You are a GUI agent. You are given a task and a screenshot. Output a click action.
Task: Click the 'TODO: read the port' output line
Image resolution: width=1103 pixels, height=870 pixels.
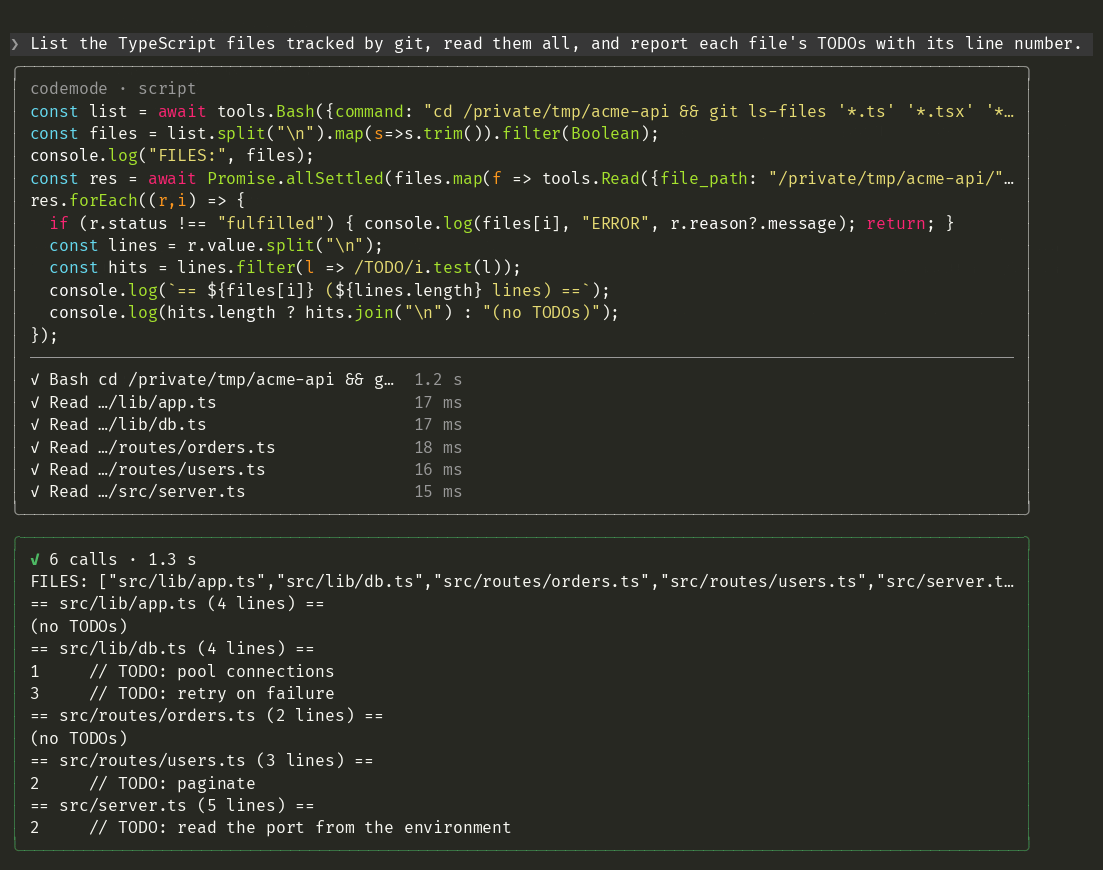[x=271, y=828]
